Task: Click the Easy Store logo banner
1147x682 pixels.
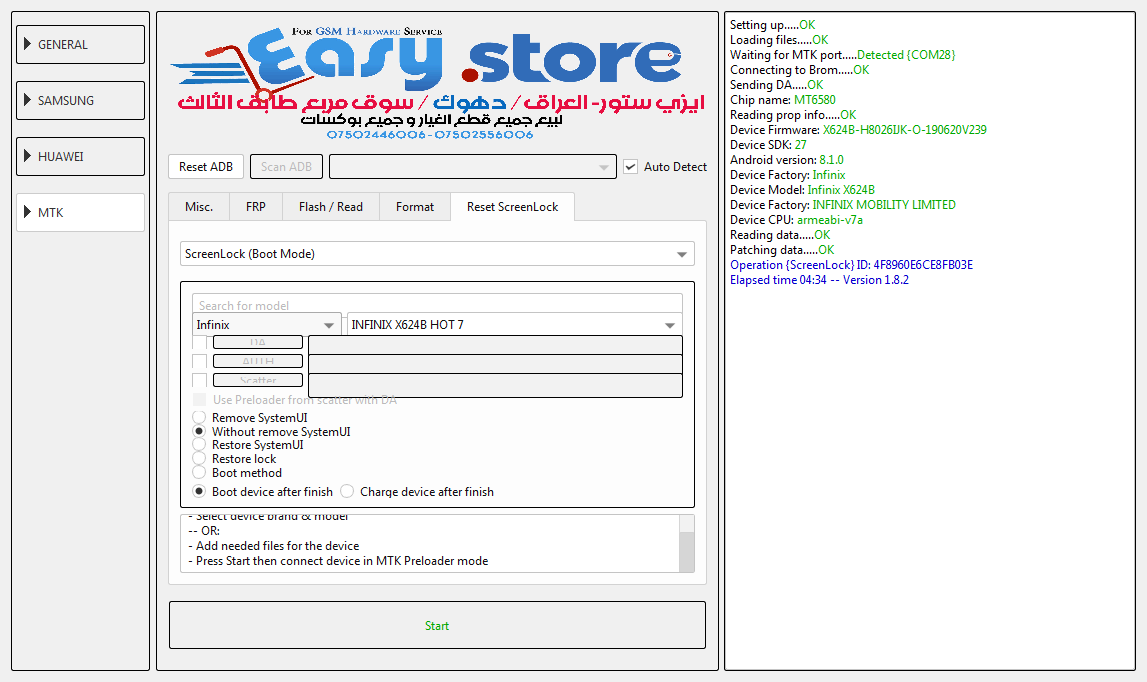Action: [437, 82]
